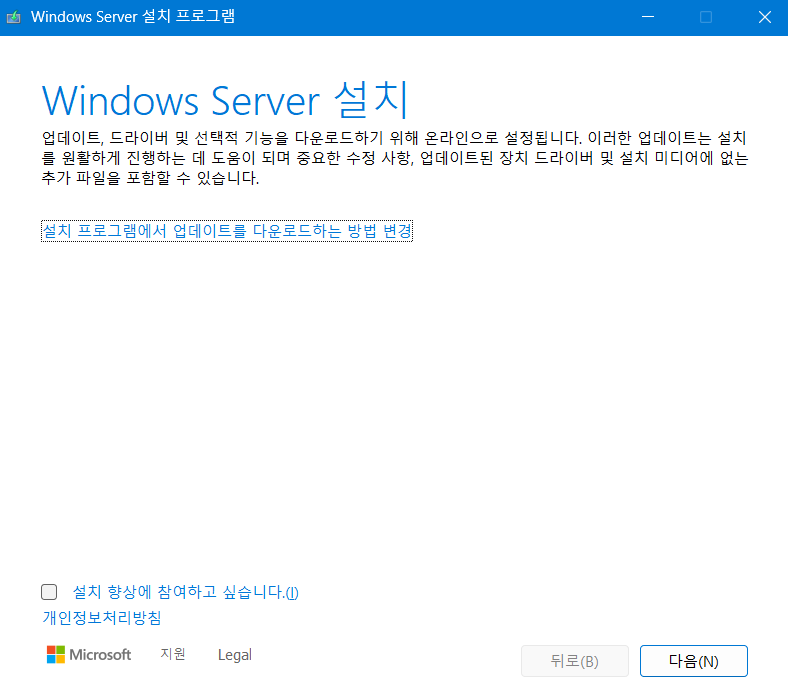The height and width of the screenshot is (697, 788).
Task: Open the 지원 support link
Action: coord(173,654)
